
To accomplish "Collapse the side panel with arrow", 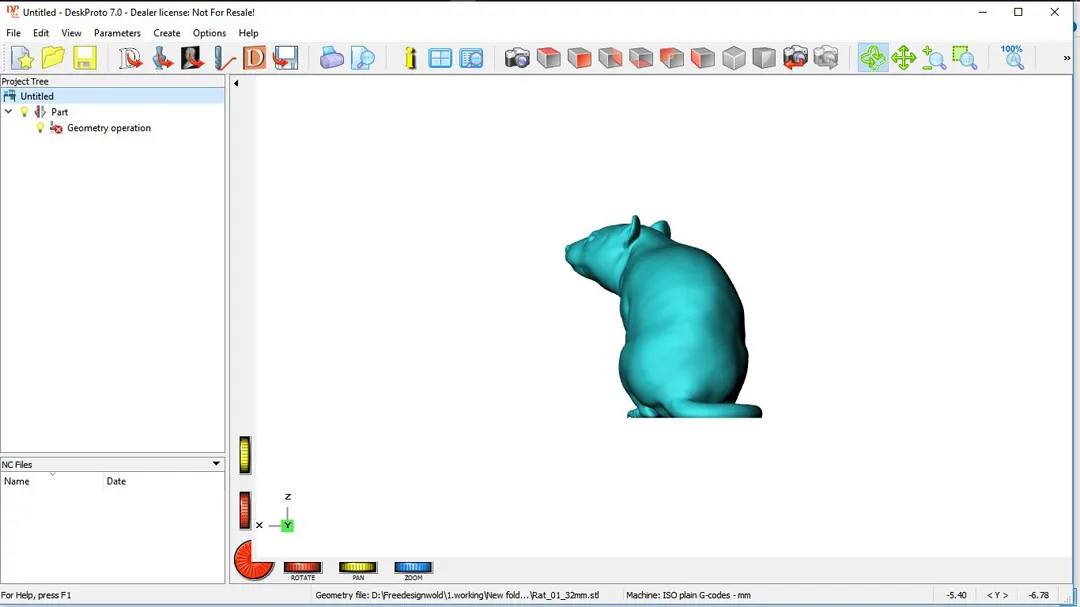I will [x=236, y=83].
